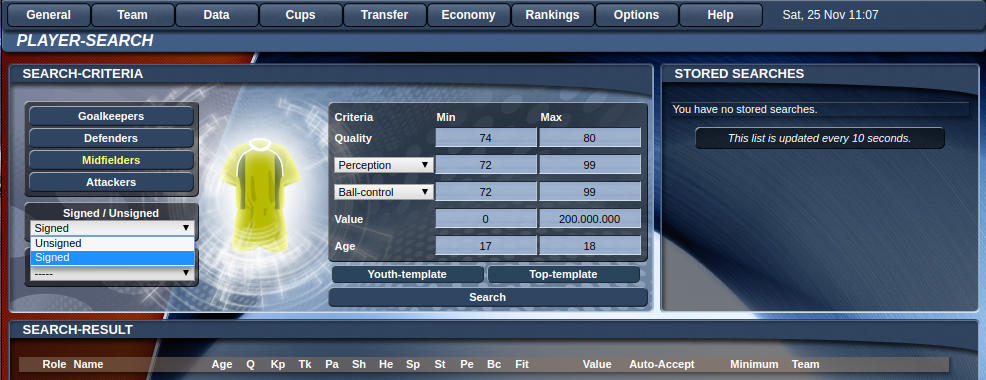Click the Value maximum field
The height and width of the screenshot is (380, 986).
pyautogui.click(x=589, y=219)
